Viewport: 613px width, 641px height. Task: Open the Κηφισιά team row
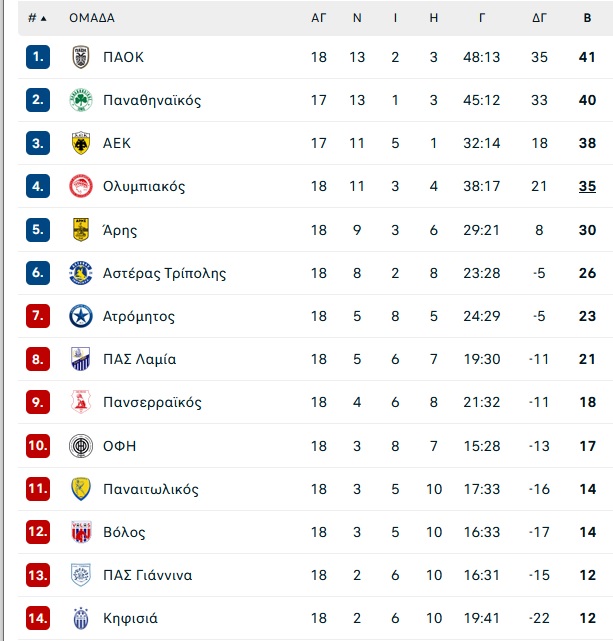[x=315, y=618]
